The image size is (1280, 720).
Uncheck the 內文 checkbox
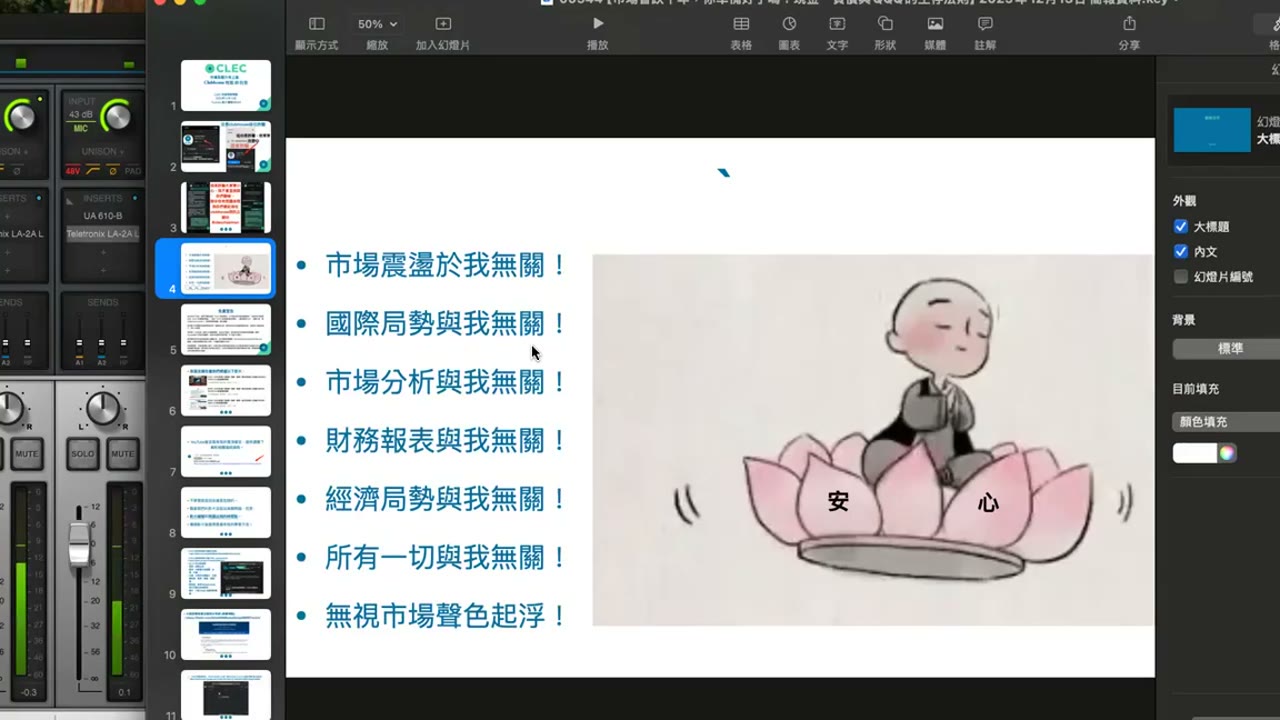(x=1181, y=252)
